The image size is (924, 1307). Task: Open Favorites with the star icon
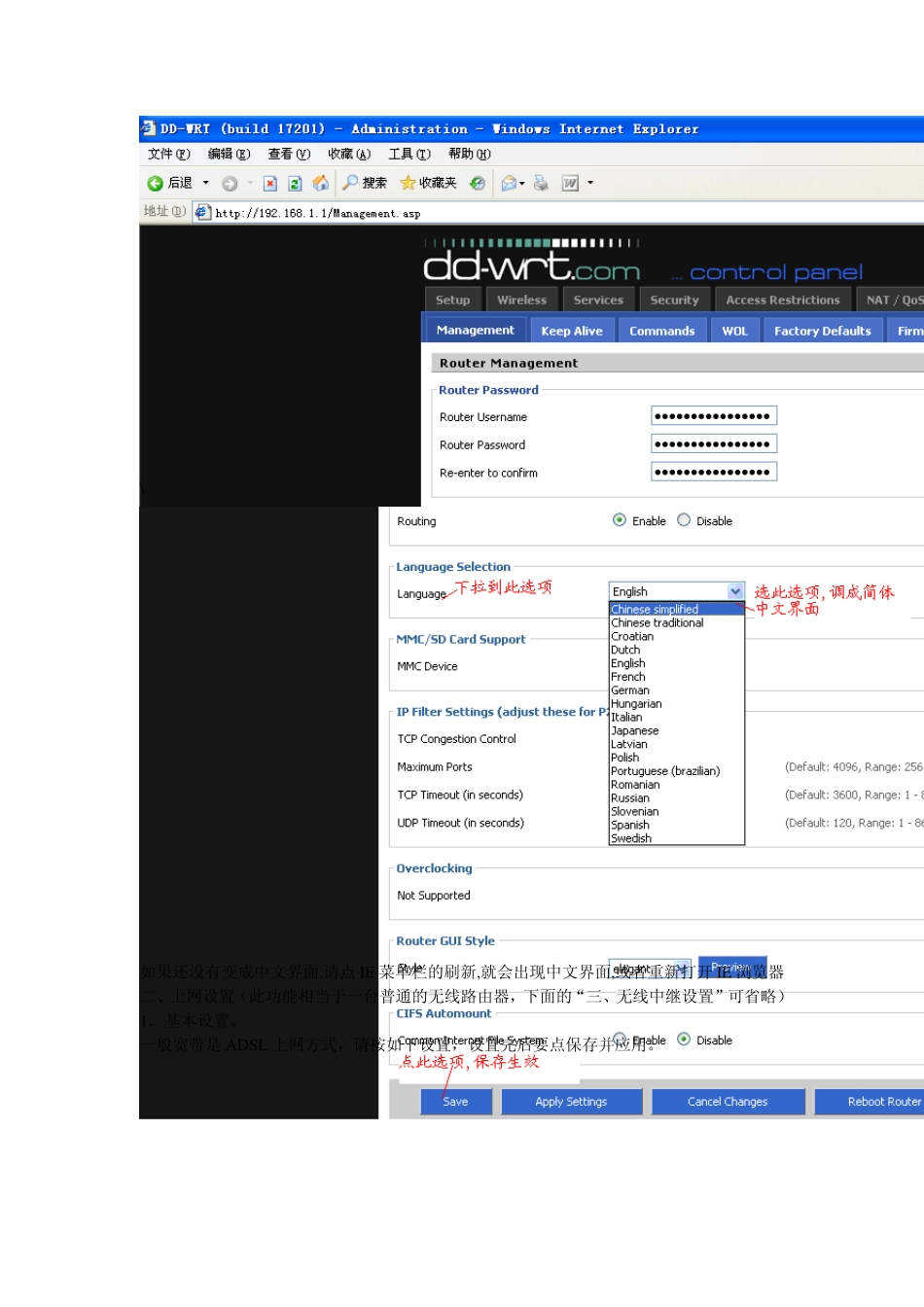[409, 183]
